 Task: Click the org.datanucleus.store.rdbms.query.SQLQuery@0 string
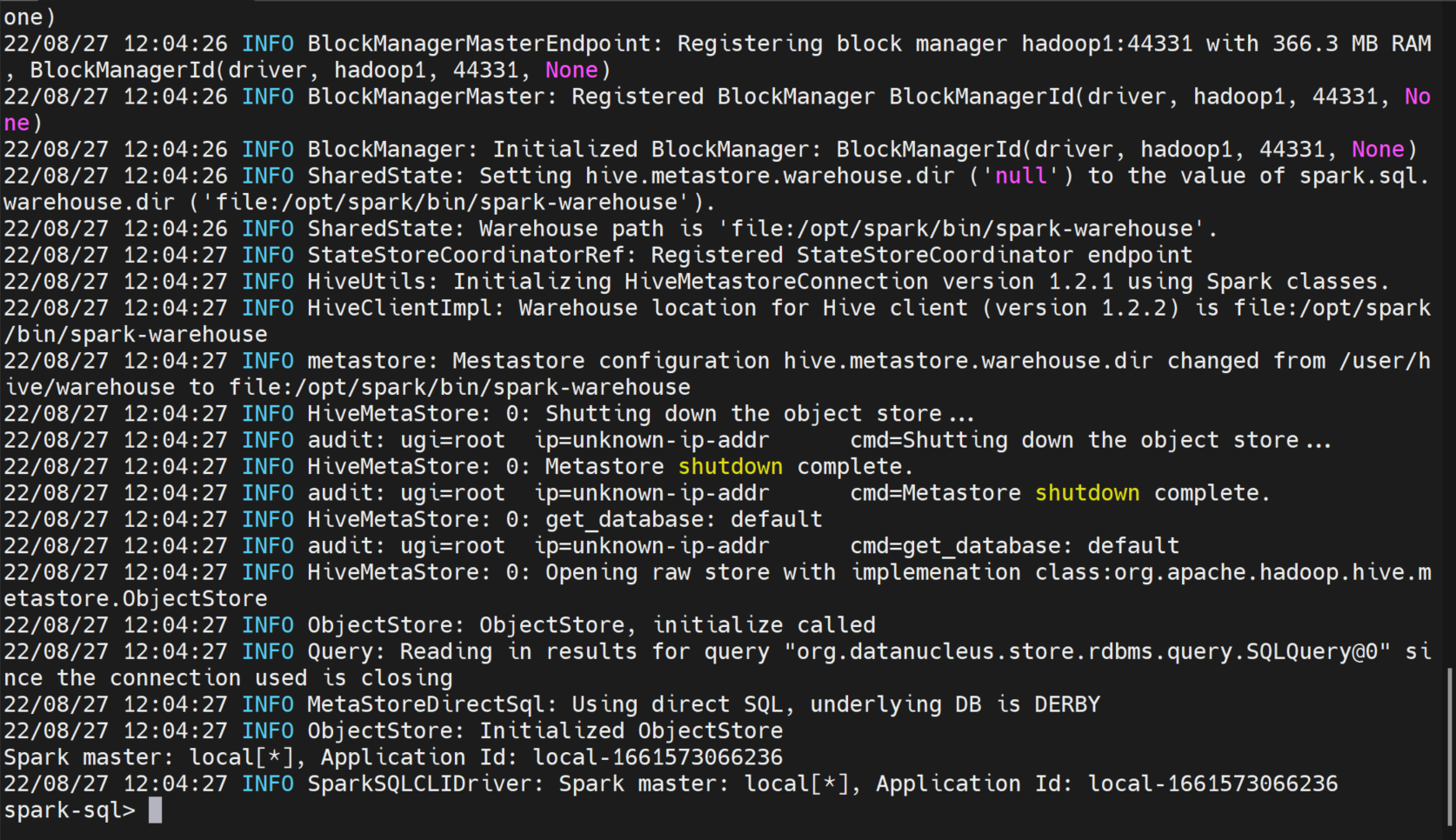pos(1092,651)
